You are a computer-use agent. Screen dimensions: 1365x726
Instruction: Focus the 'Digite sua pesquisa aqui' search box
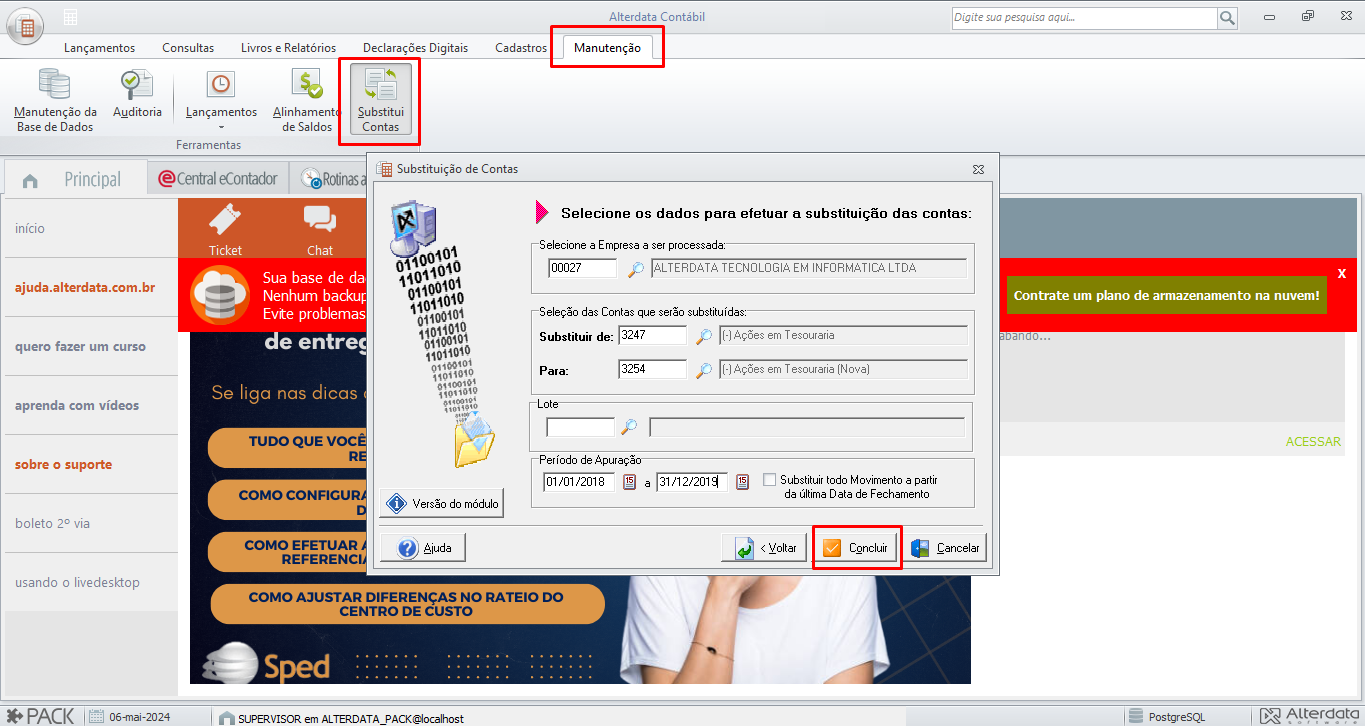(x=1084, y=18)
